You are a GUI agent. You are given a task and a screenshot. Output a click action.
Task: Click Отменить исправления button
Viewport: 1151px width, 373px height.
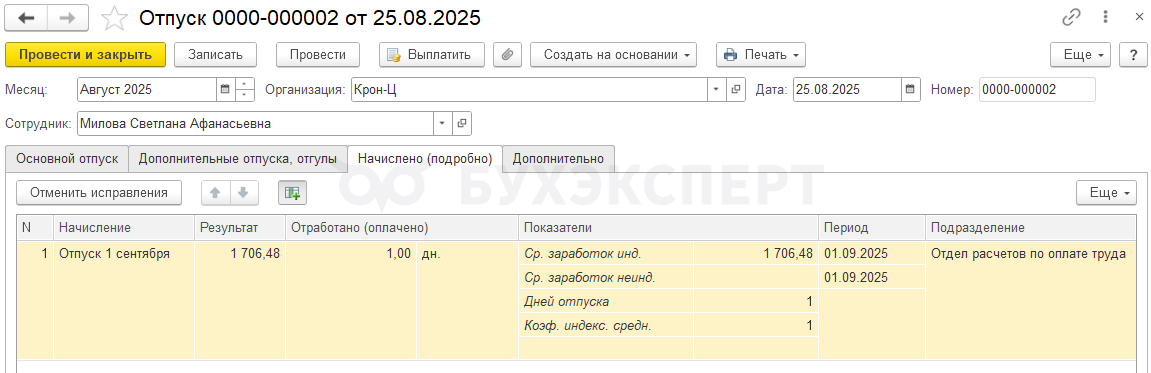(98, 192)
